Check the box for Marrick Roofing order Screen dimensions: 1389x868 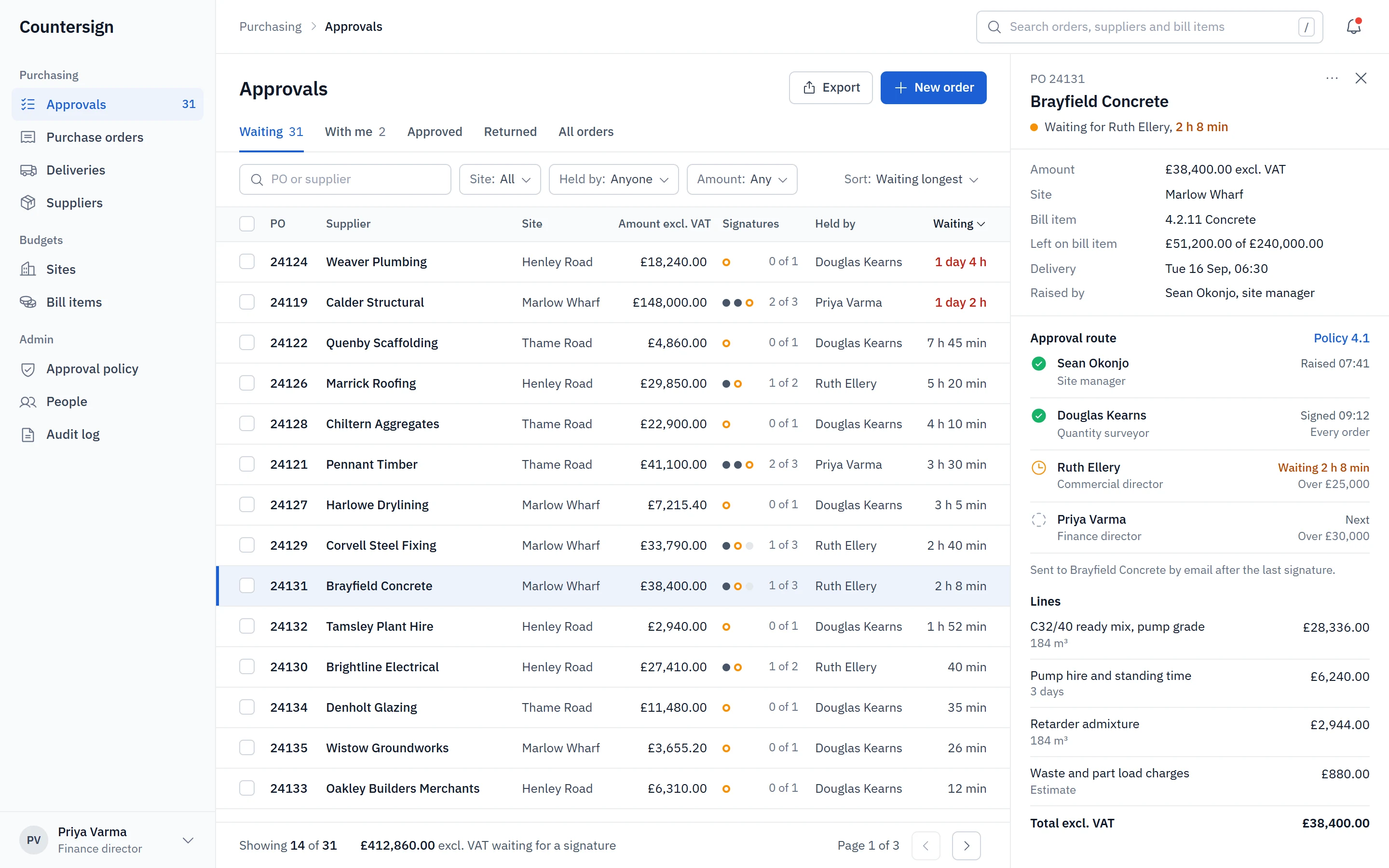247,383
